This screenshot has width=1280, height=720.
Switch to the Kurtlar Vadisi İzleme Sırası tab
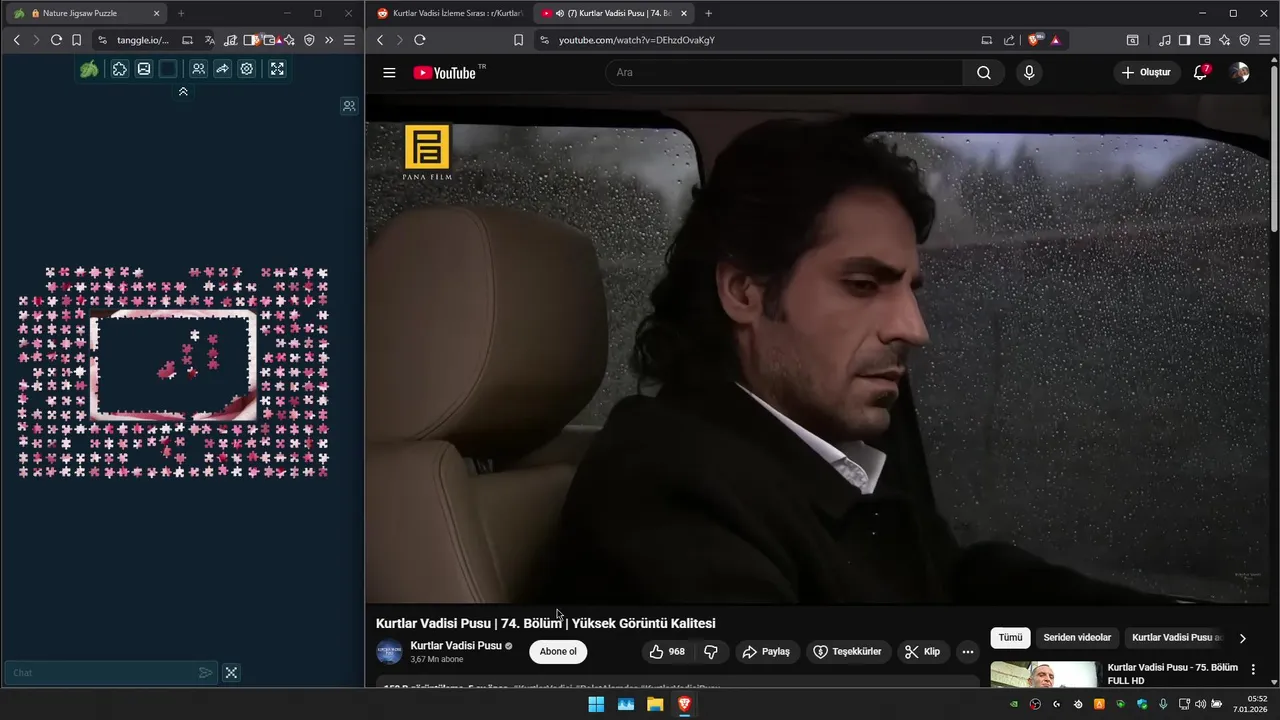click(x=450, y=13)
